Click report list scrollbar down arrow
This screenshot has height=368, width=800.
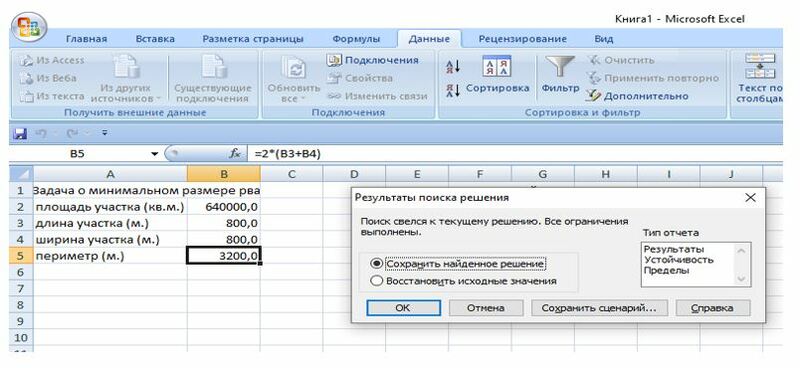741,279
